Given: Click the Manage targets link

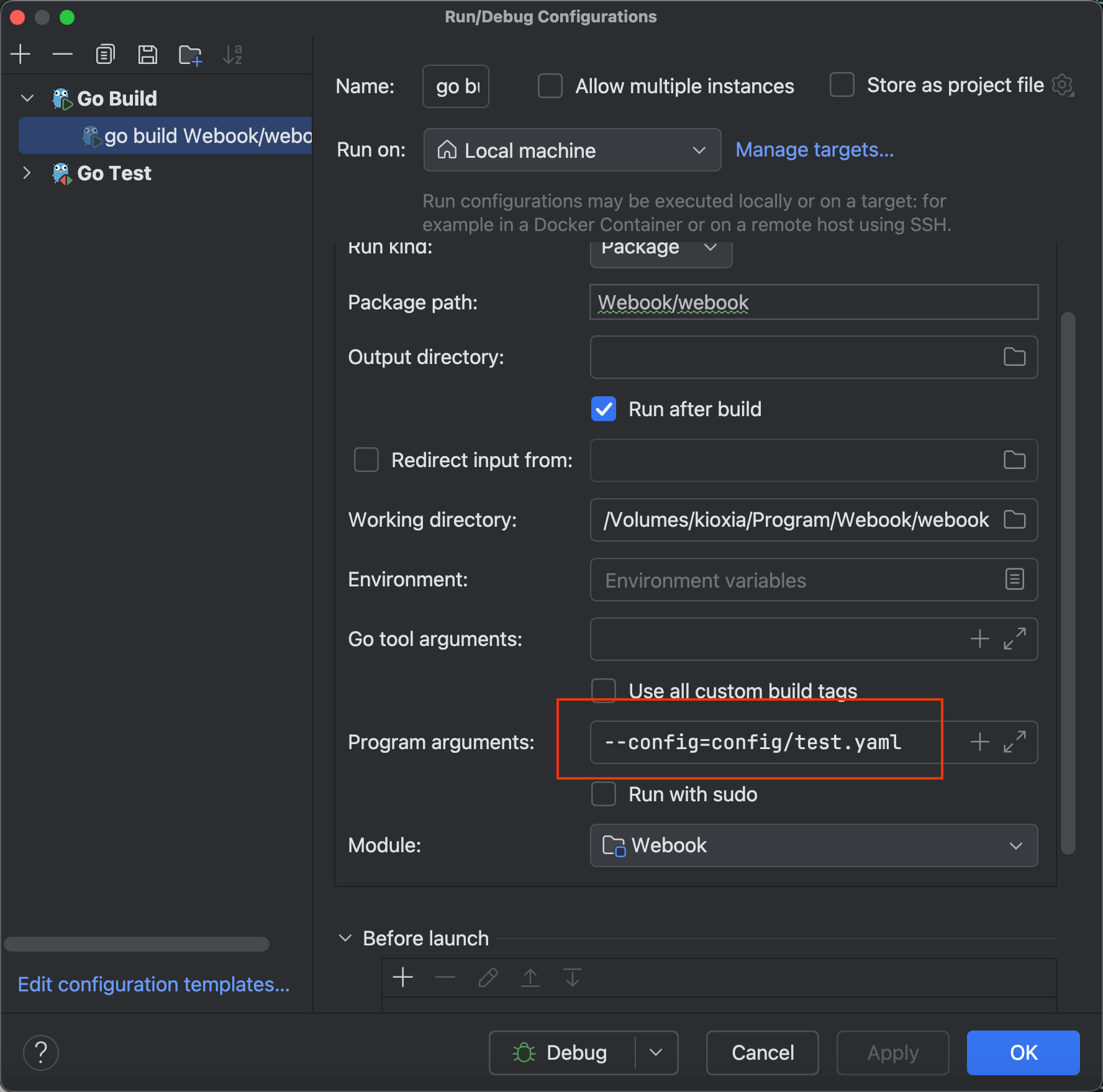Looking at the screenshot, I should 814,150.
